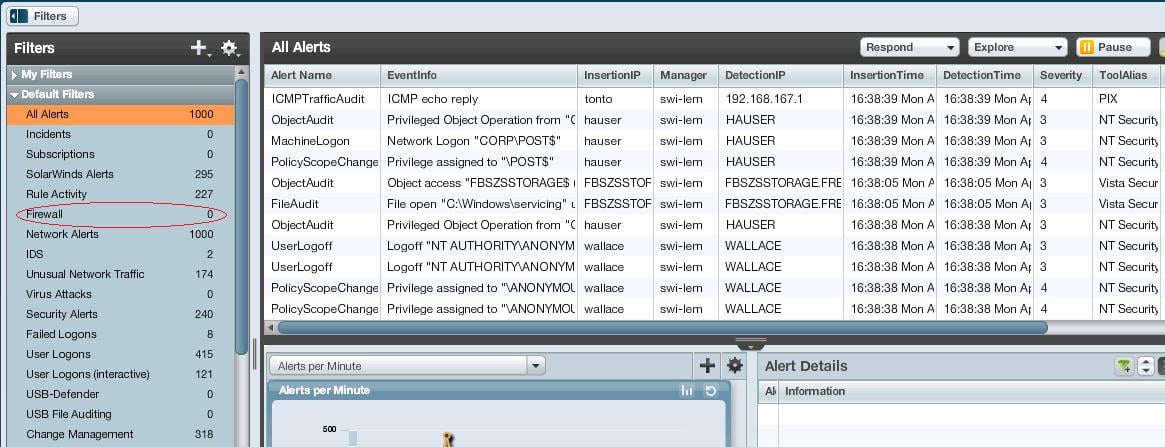Toggle the Filters sidebar button at top
The height and width of the screenshot is (447, 1165).
[x=43, y=16]
